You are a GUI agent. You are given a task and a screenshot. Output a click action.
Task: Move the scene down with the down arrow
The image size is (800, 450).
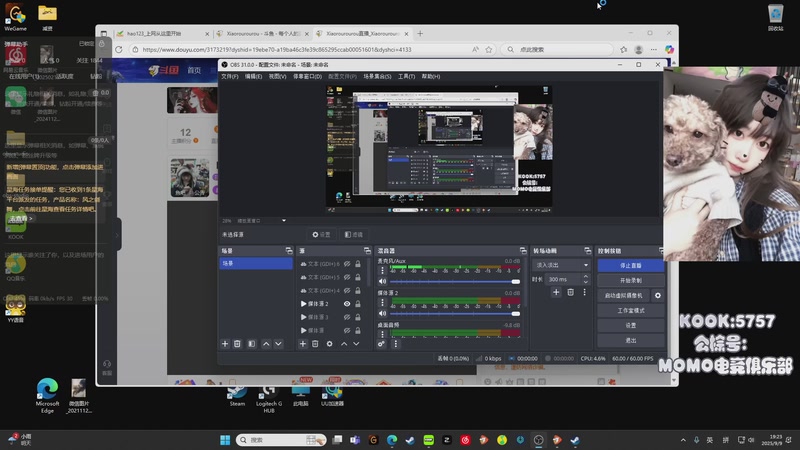coord(279,344)
